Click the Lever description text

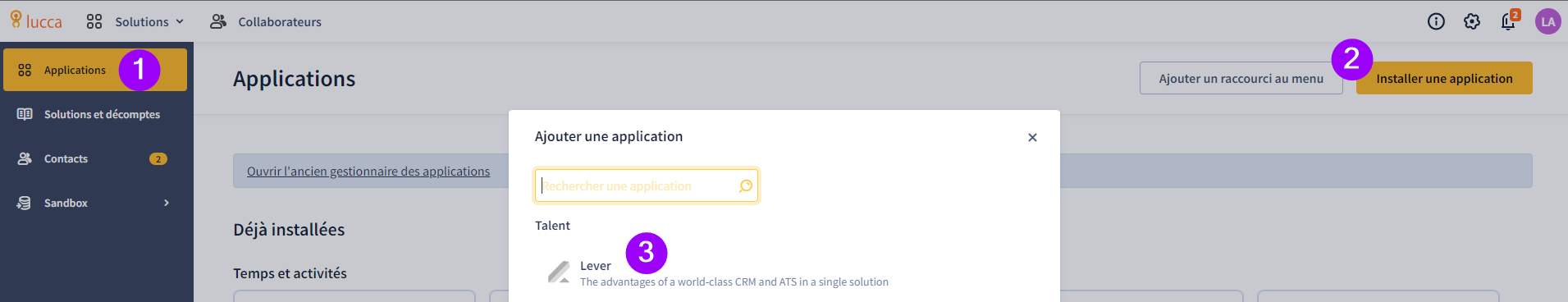click(x=734, y=281)
